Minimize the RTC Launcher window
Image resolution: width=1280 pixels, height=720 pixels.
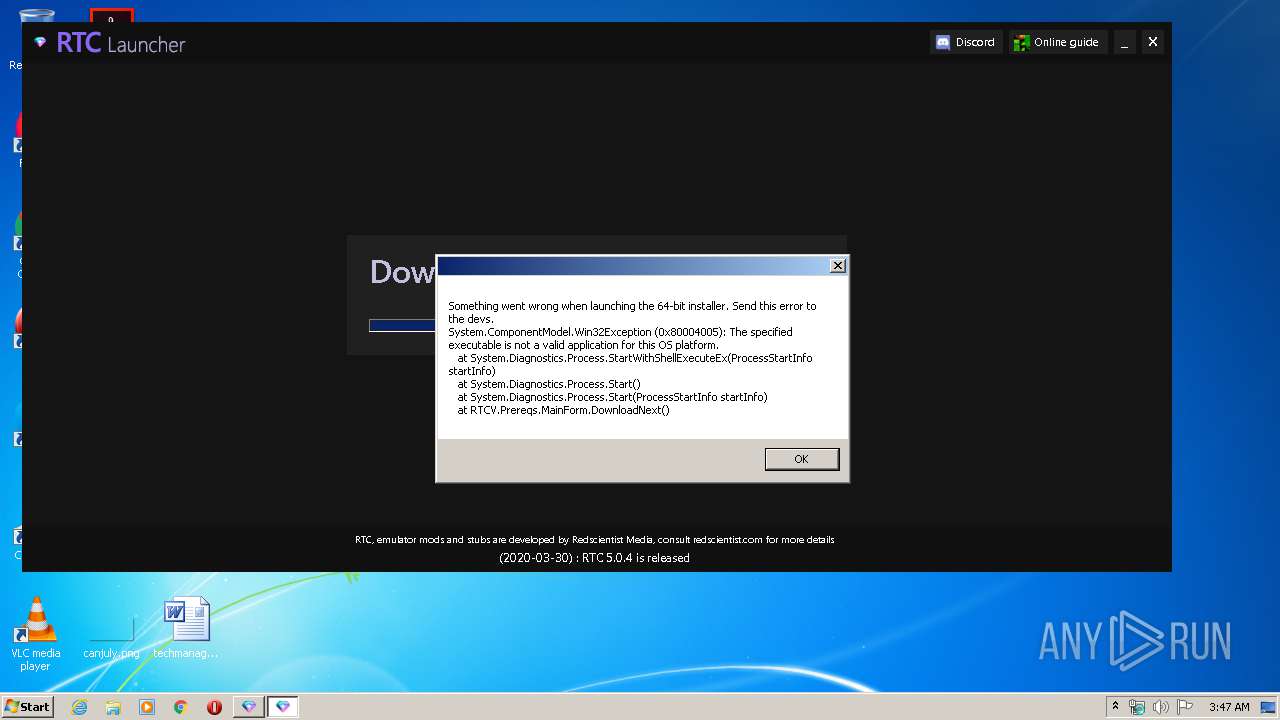[1125, 42]
